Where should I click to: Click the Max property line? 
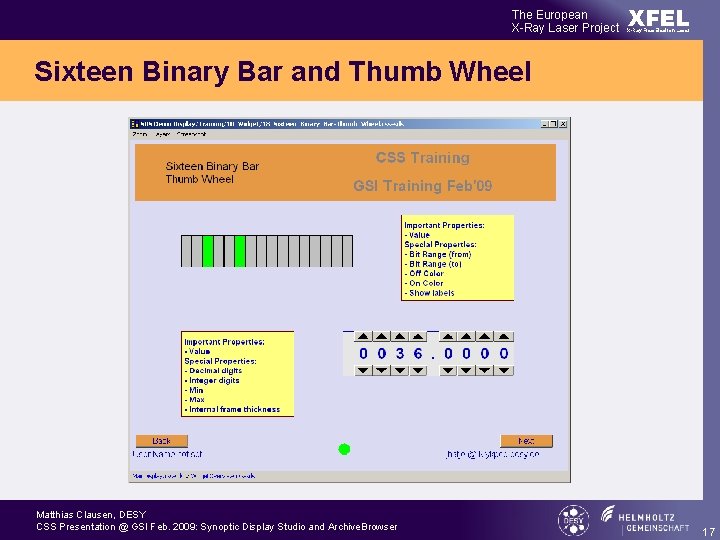195,399
